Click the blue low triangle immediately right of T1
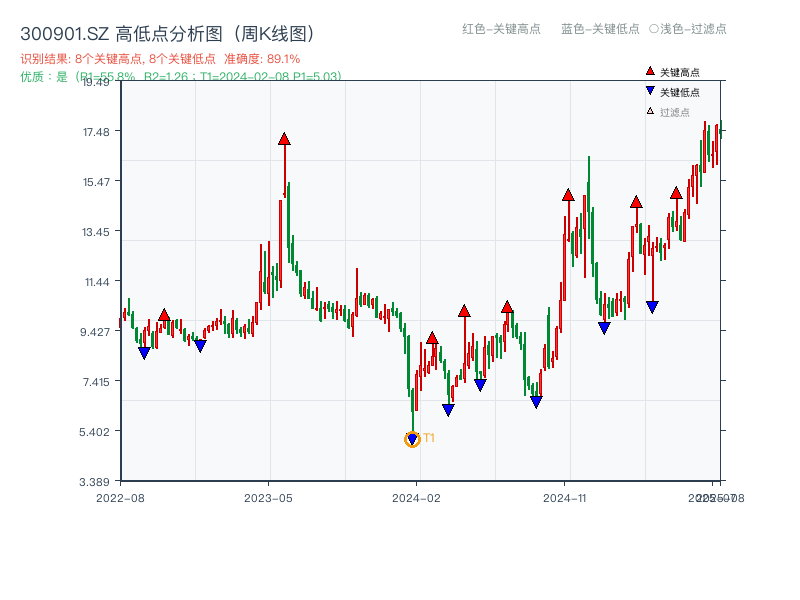Viewport: 800px width, 600px height. point(448,410)
